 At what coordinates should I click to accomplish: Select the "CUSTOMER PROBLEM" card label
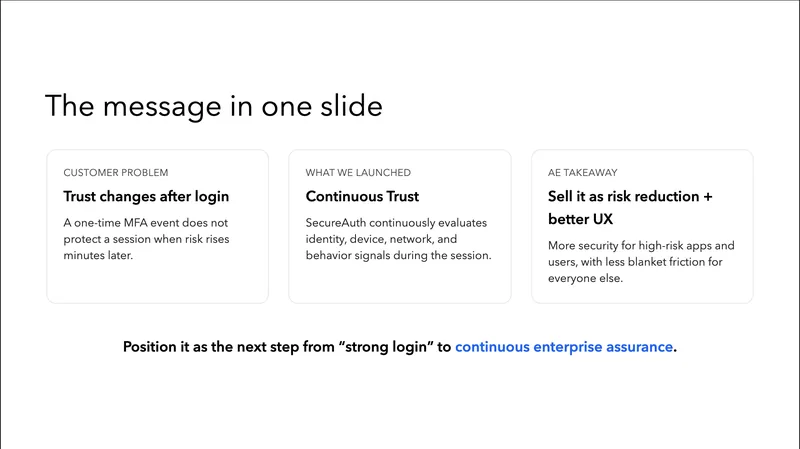116,173
